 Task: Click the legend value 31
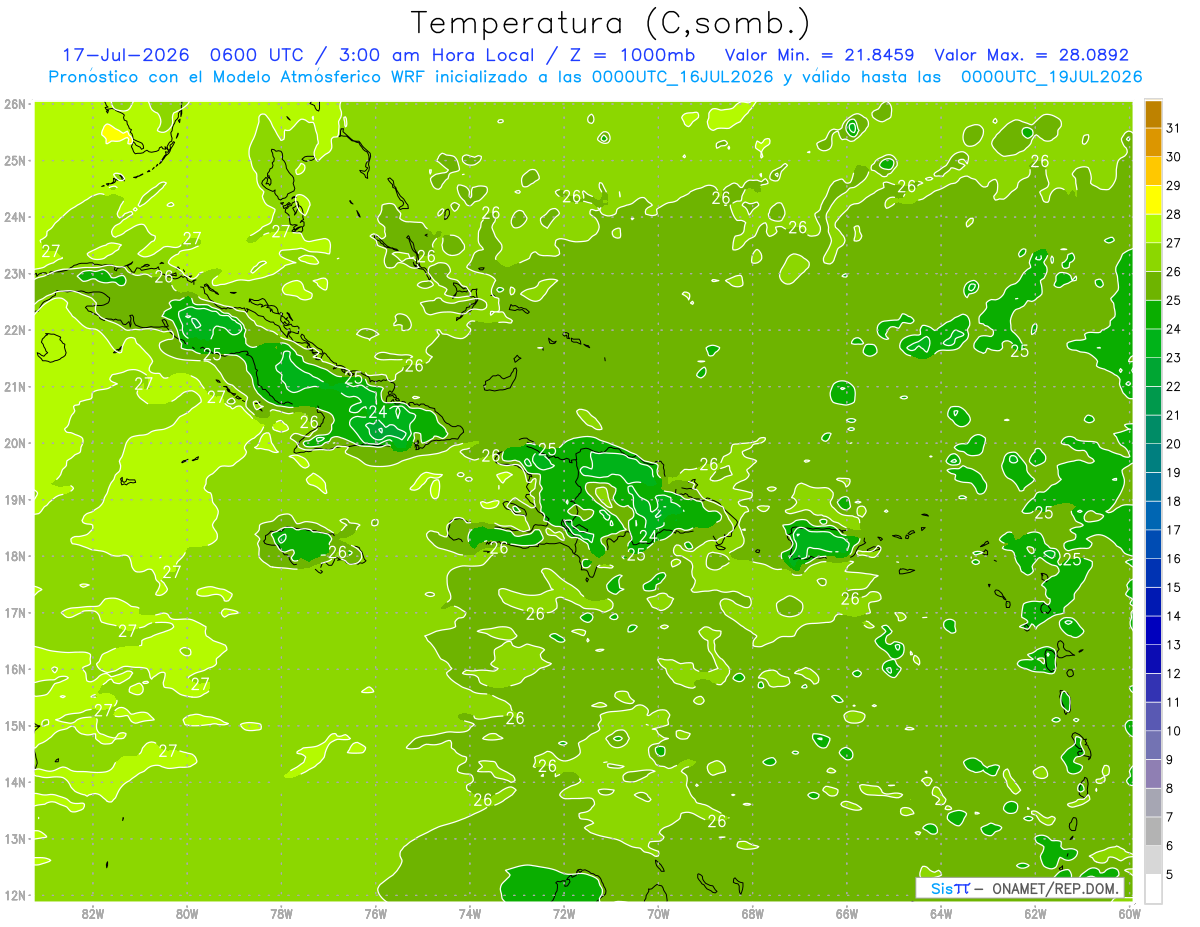point(1174,128)
